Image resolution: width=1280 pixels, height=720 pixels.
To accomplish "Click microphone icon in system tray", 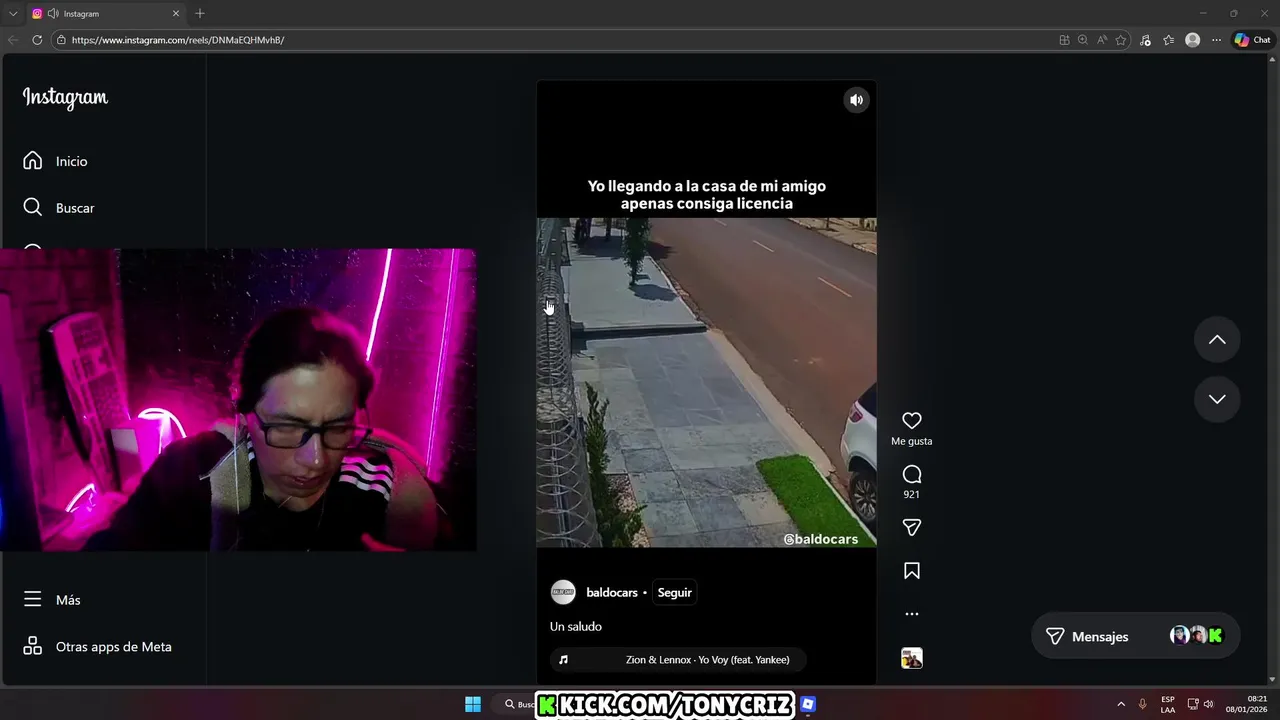I will pyautogui.click(x=1142, y=704).
